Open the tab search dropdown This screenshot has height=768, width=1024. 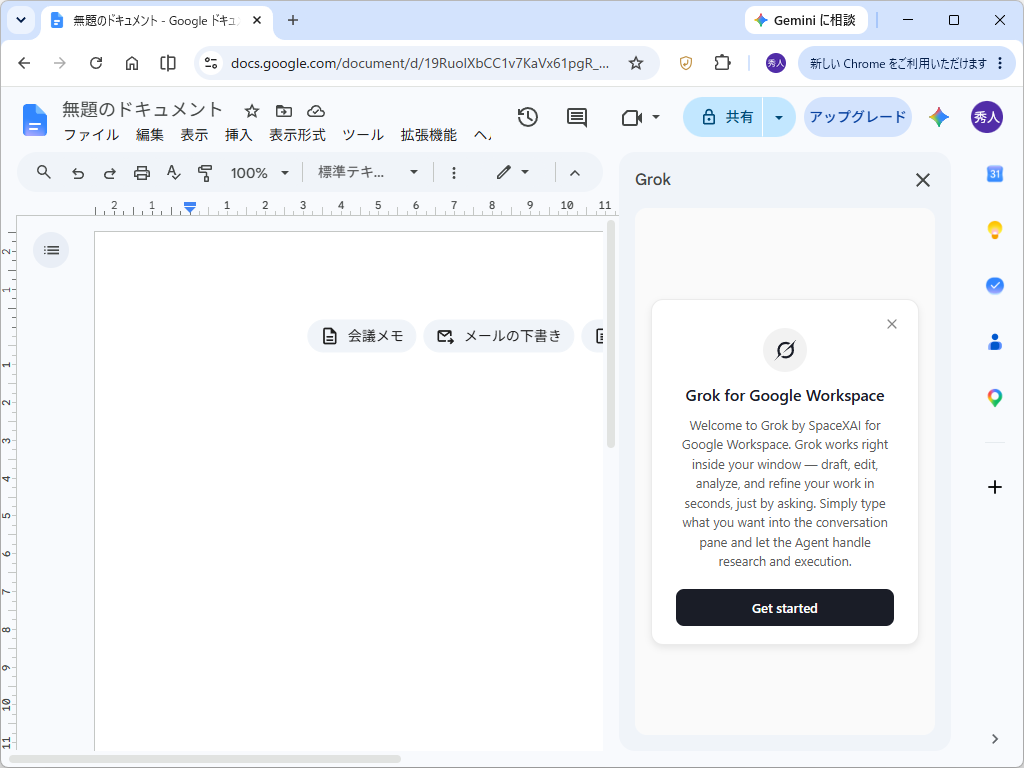tap(21, 20)
